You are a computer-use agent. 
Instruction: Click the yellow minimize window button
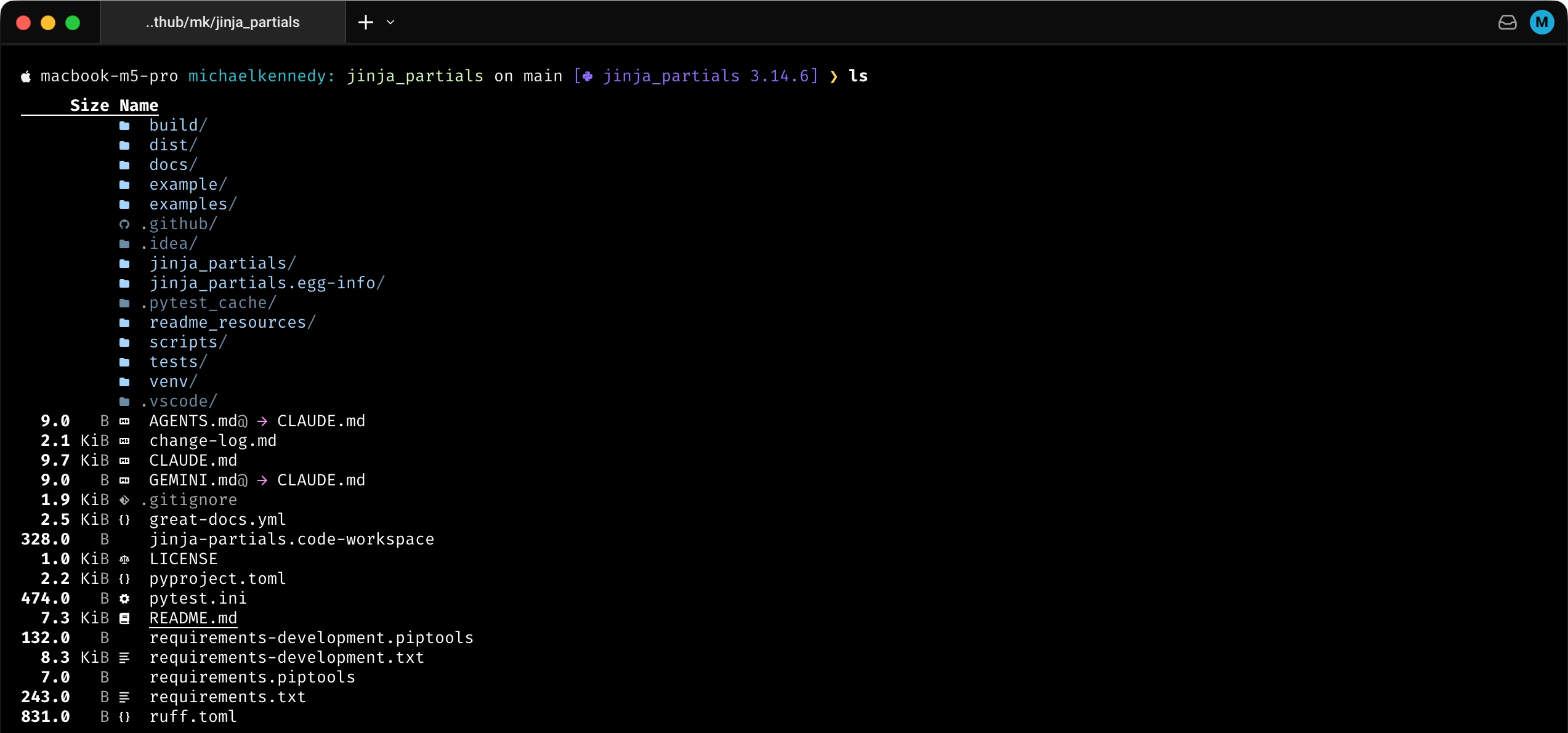point(48,23)
